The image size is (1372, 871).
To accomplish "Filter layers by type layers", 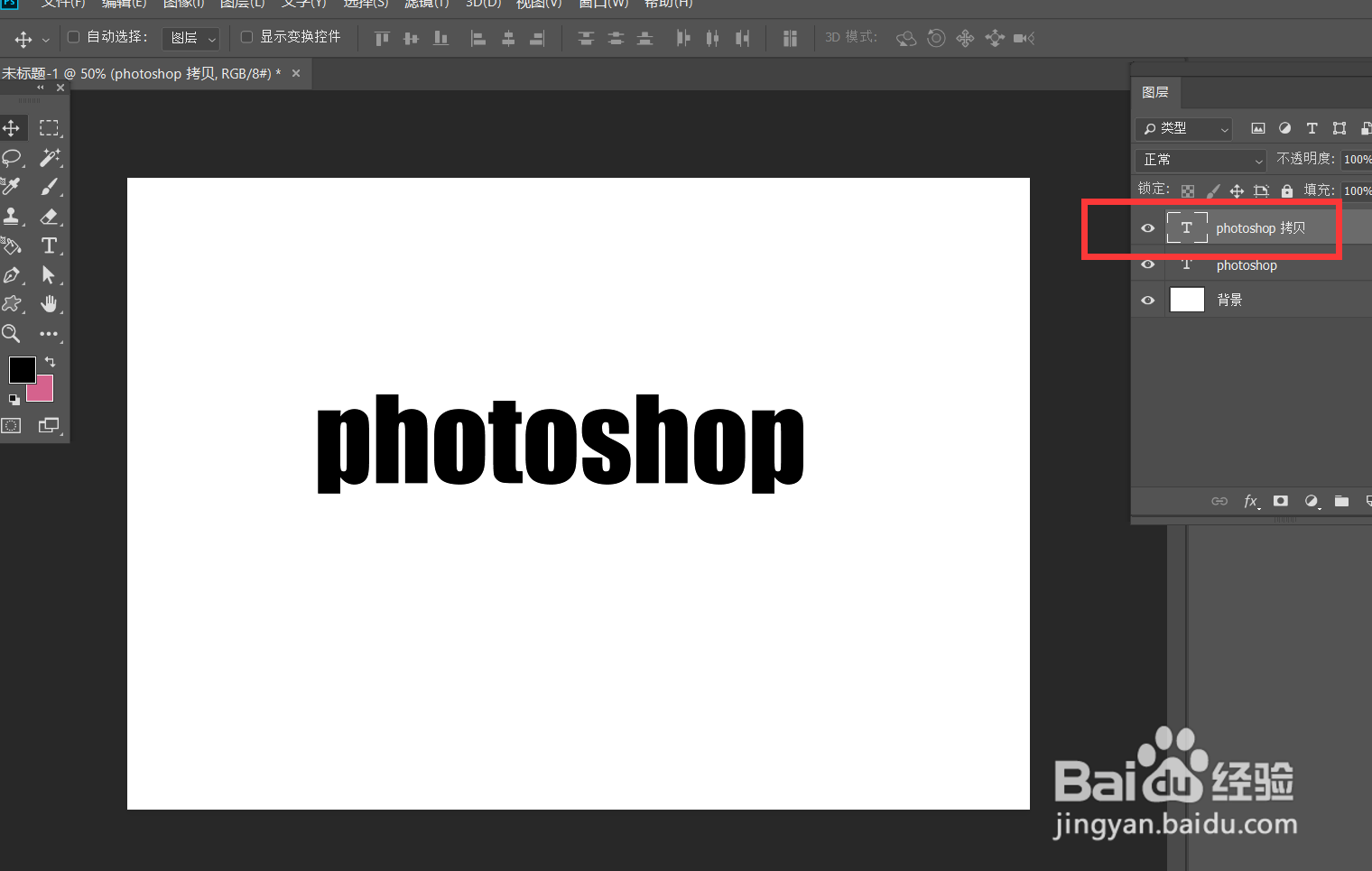I will [x=1312, y=128].
